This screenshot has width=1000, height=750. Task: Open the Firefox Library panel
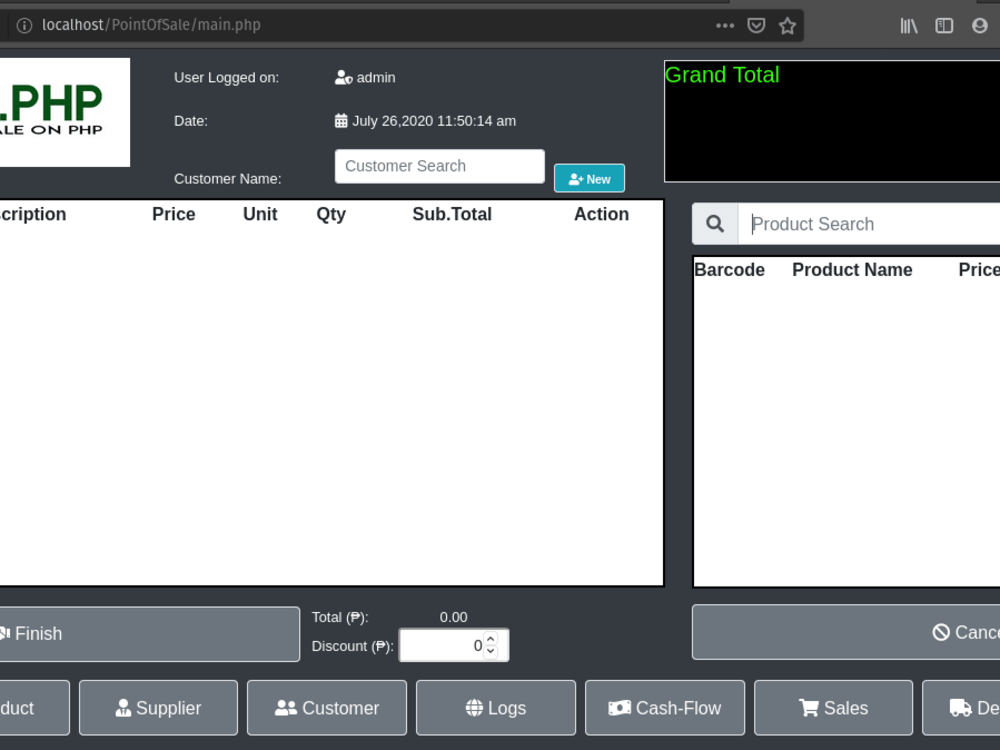908,25
